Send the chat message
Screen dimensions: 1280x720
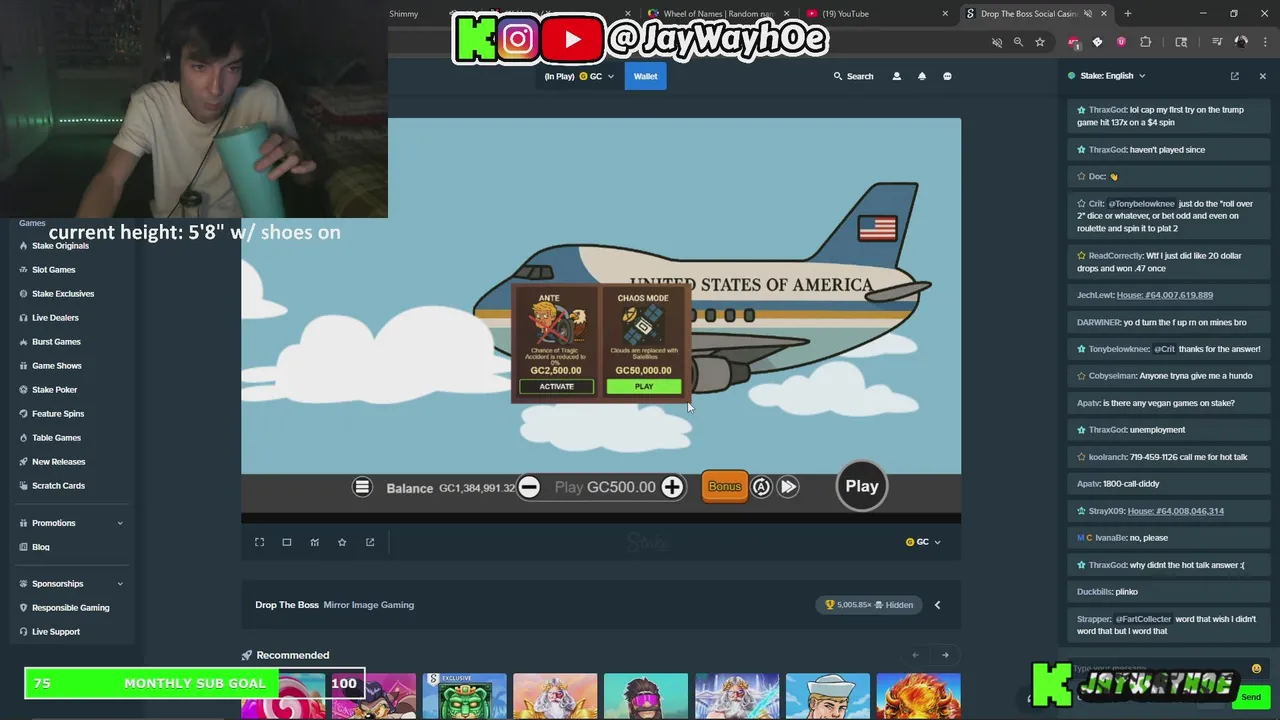coord(1251,697)
